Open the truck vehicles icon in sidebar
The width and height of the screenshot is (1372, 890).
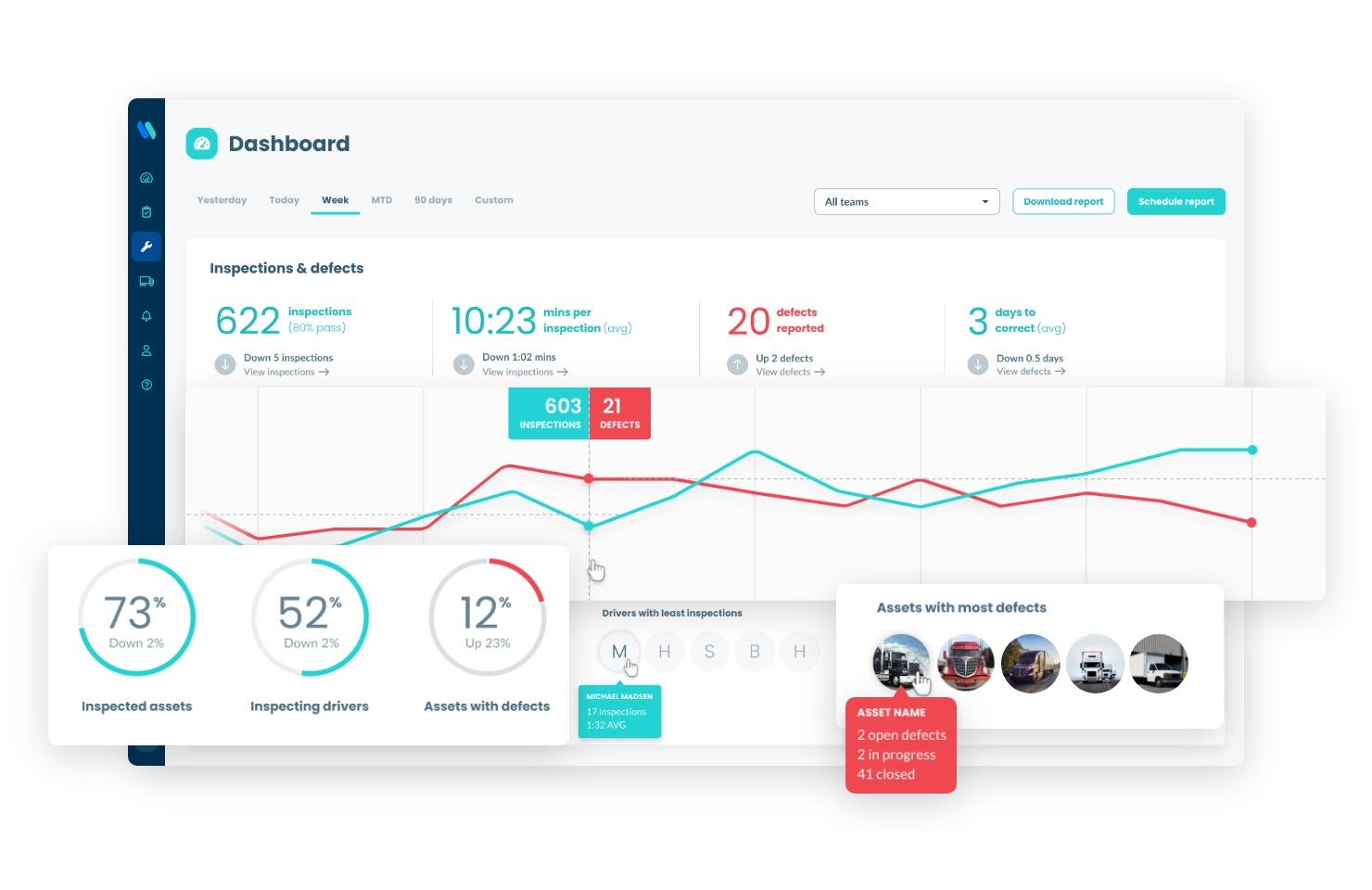(146, 281)
